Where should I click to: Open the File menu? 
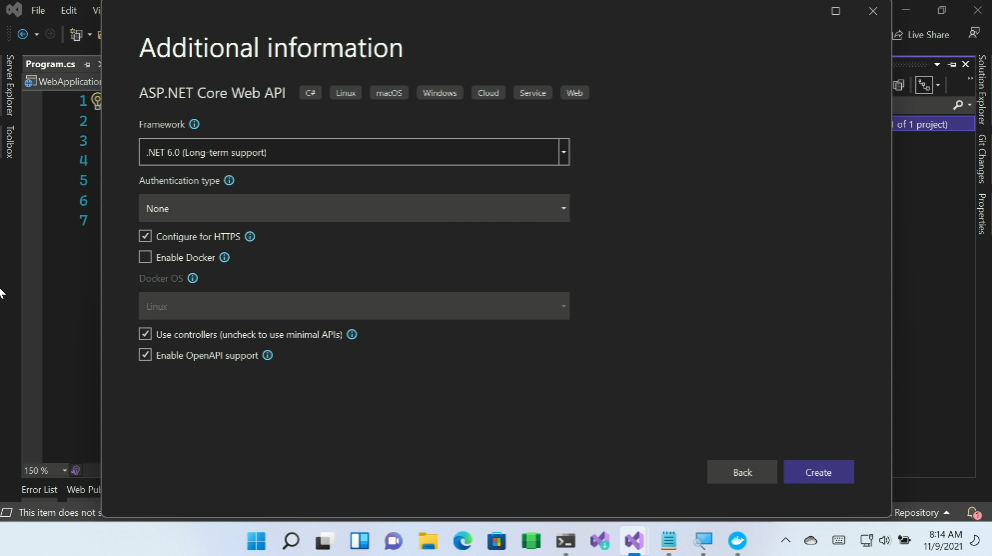[38, 10]
